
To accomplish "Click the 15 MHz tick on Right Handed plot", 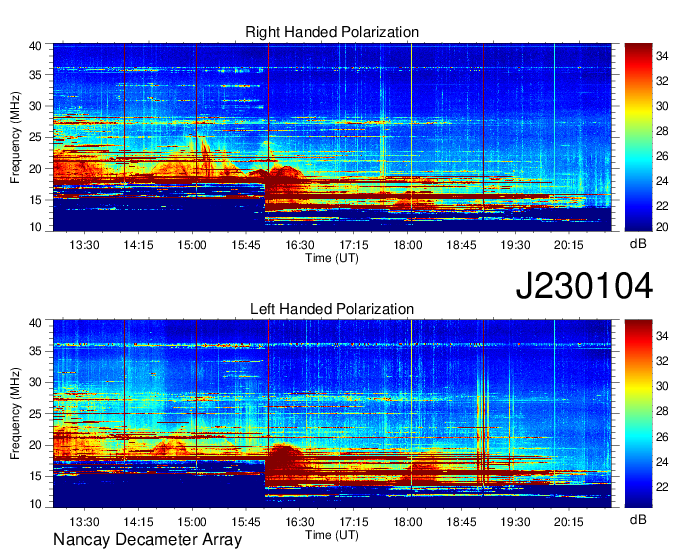I will (x=35, y=200).
